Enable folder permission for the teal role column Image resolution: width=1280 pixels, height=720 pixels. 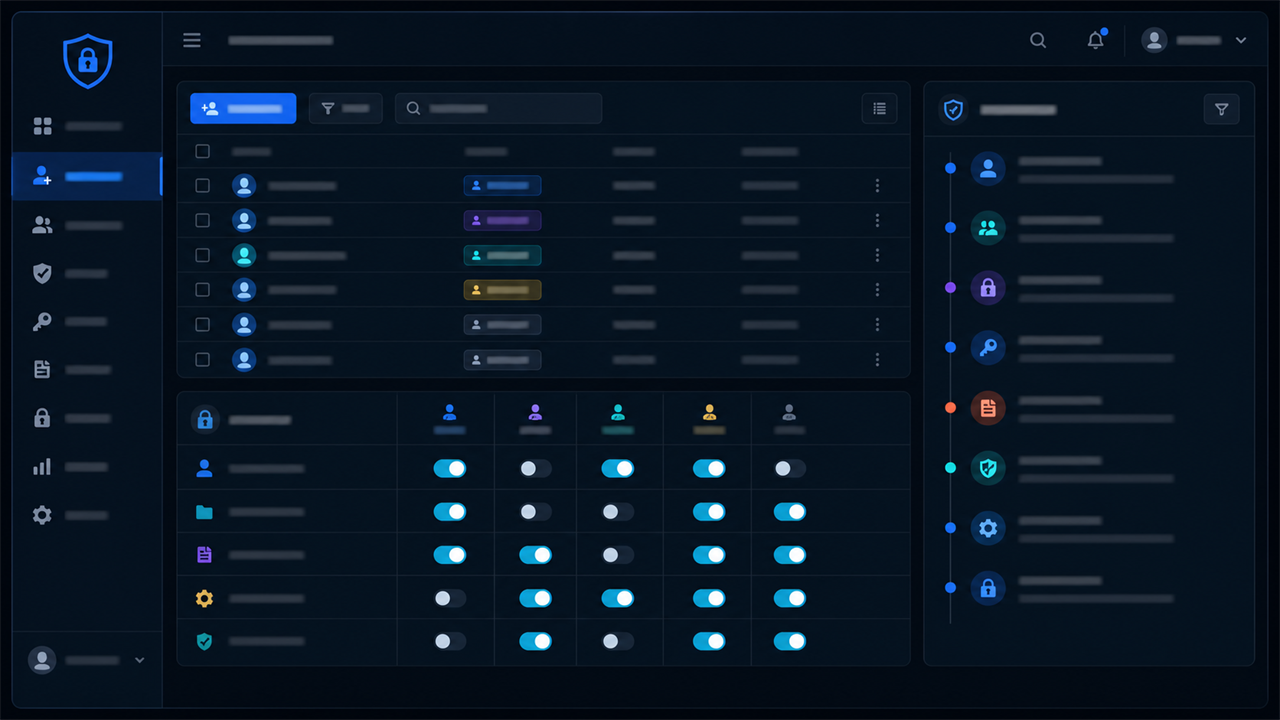pyautogui.click(x=617, y=511)
